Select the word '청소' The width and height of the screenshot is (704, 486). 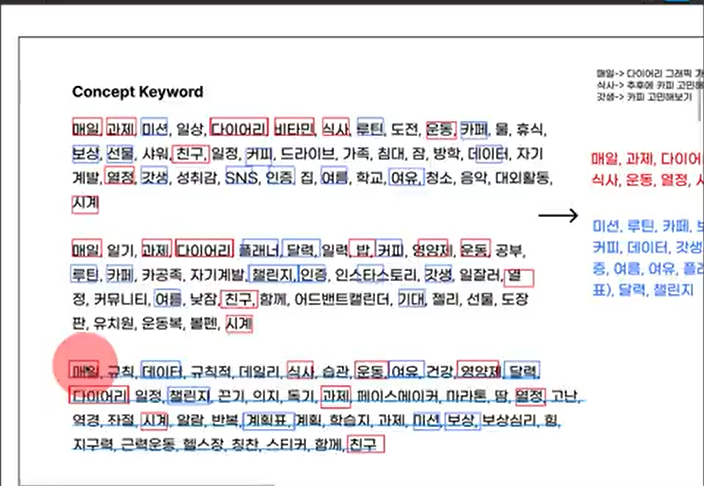439,178
